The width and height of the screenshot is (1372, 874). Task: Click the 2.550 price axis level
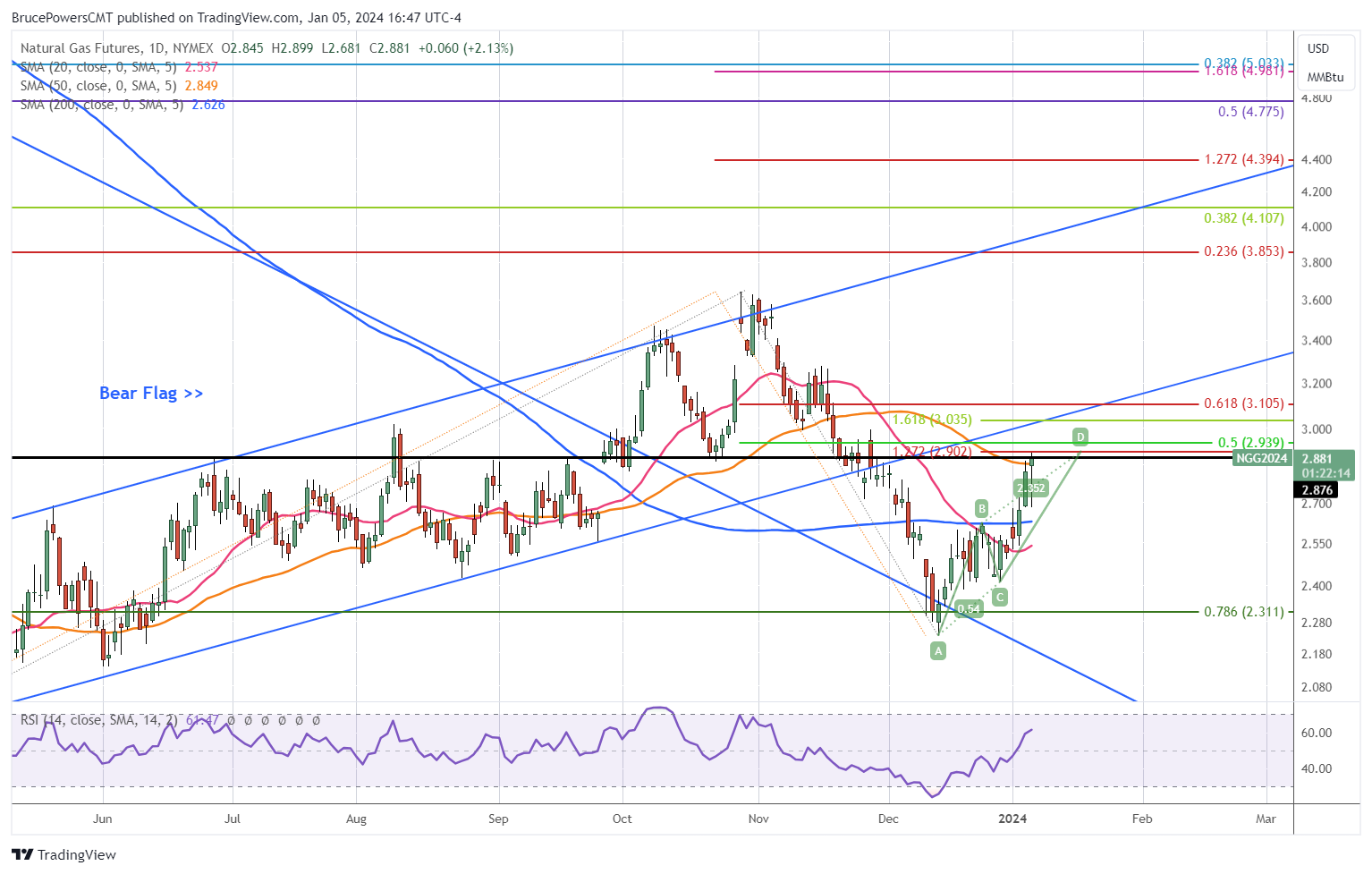click(x=1317, y=544)
